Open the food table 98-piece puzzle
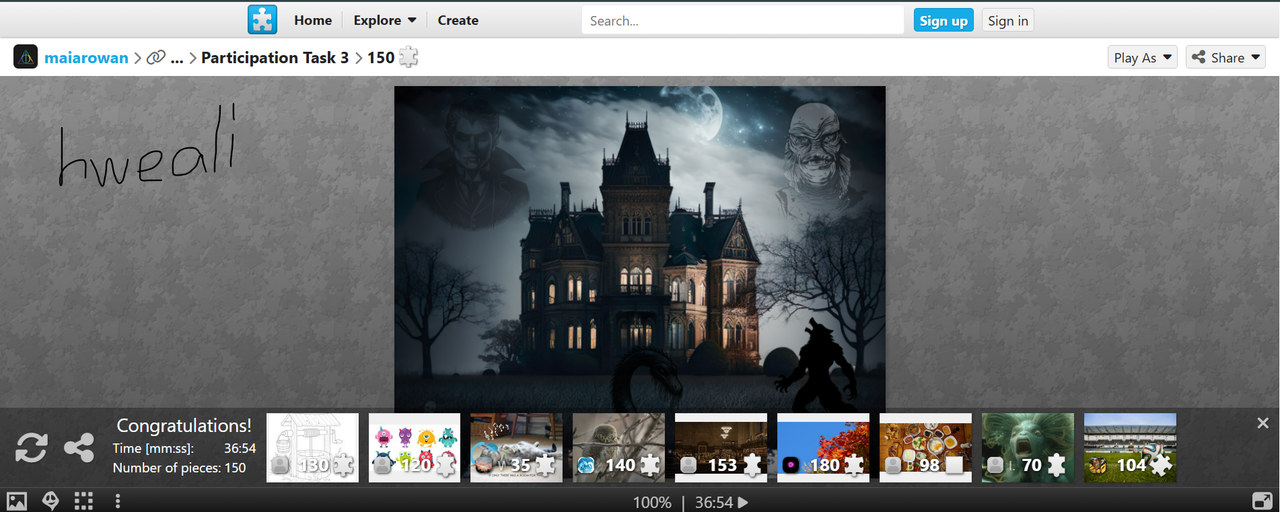 (x=924, y=448)
